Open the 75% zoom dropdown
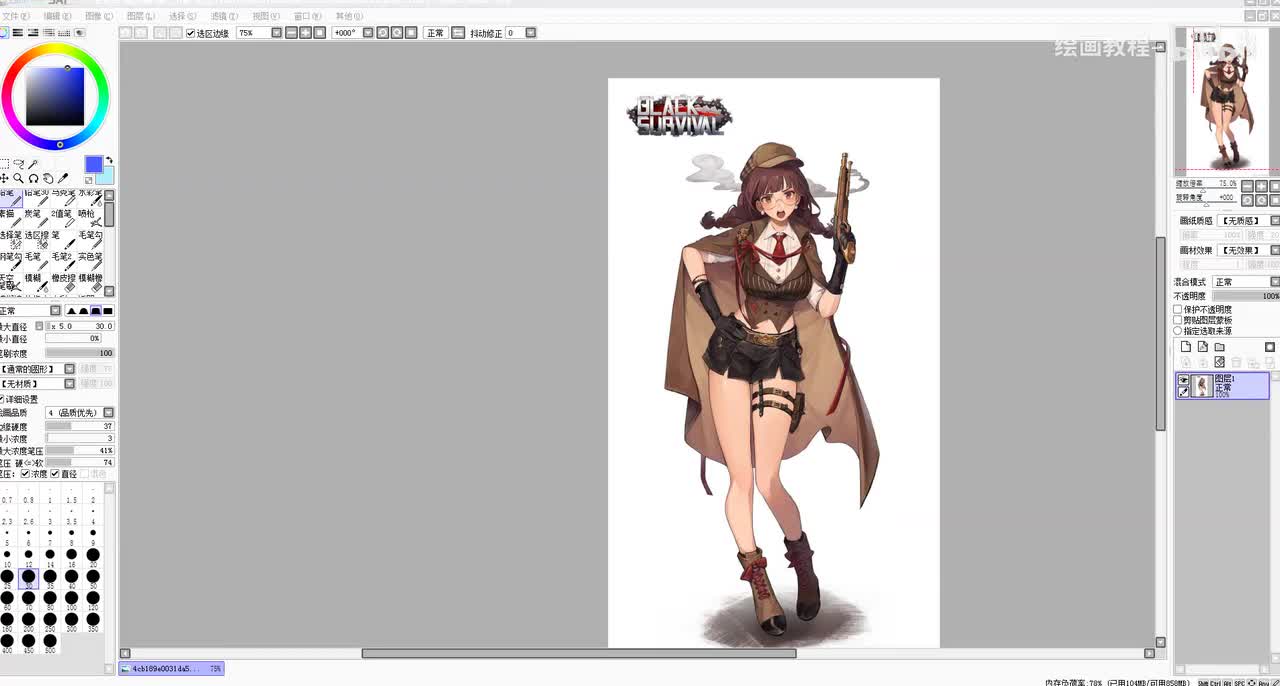This screenshot has height=686, width=1280. [276, 33]
